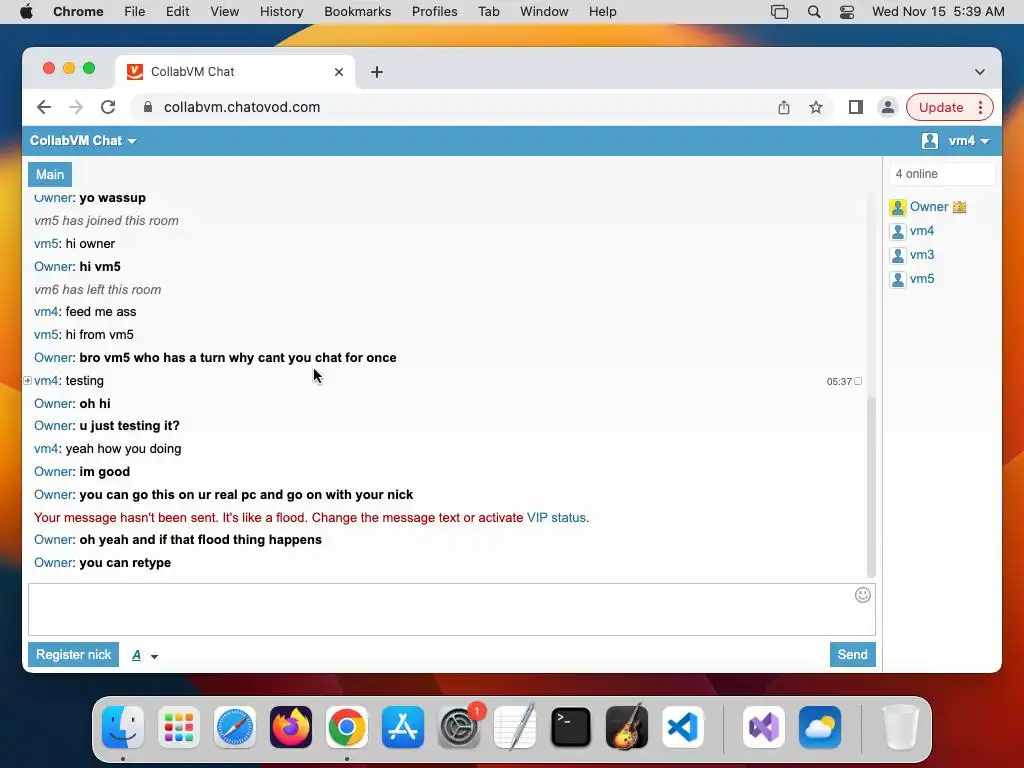The width and height of the screenshot is (1024, 768).
Task: Open Owner's name in the online list
Action: pos(929,207)
